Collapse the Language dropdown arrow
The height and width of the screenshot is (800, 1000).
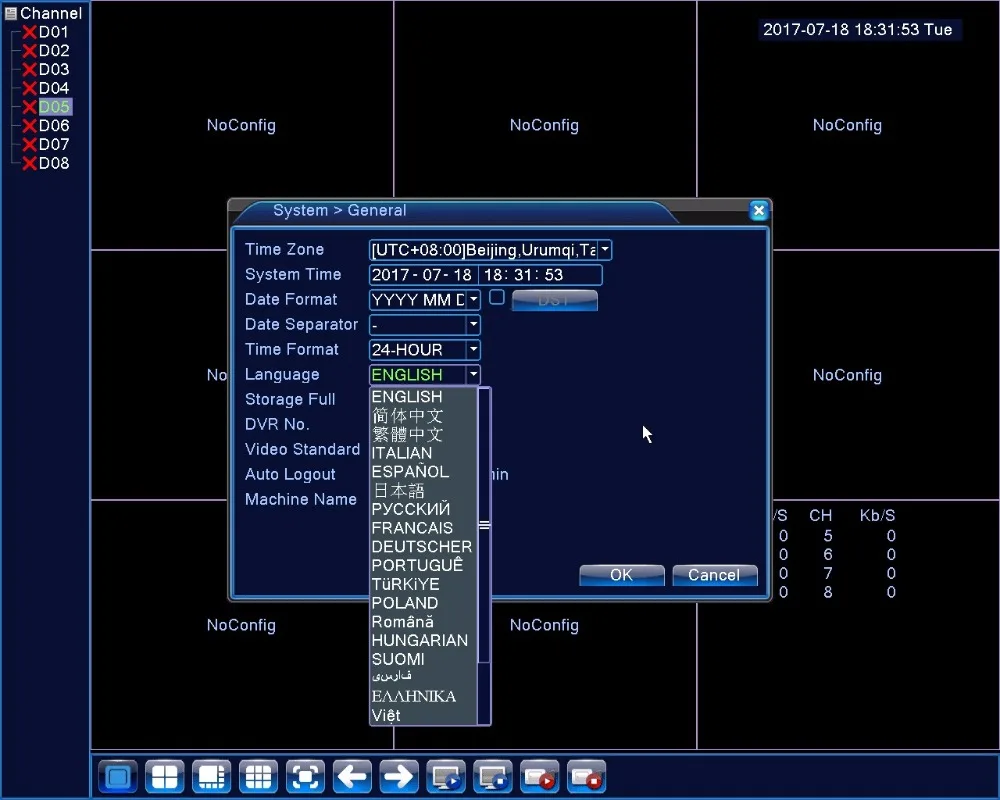[x=473, y=374]
